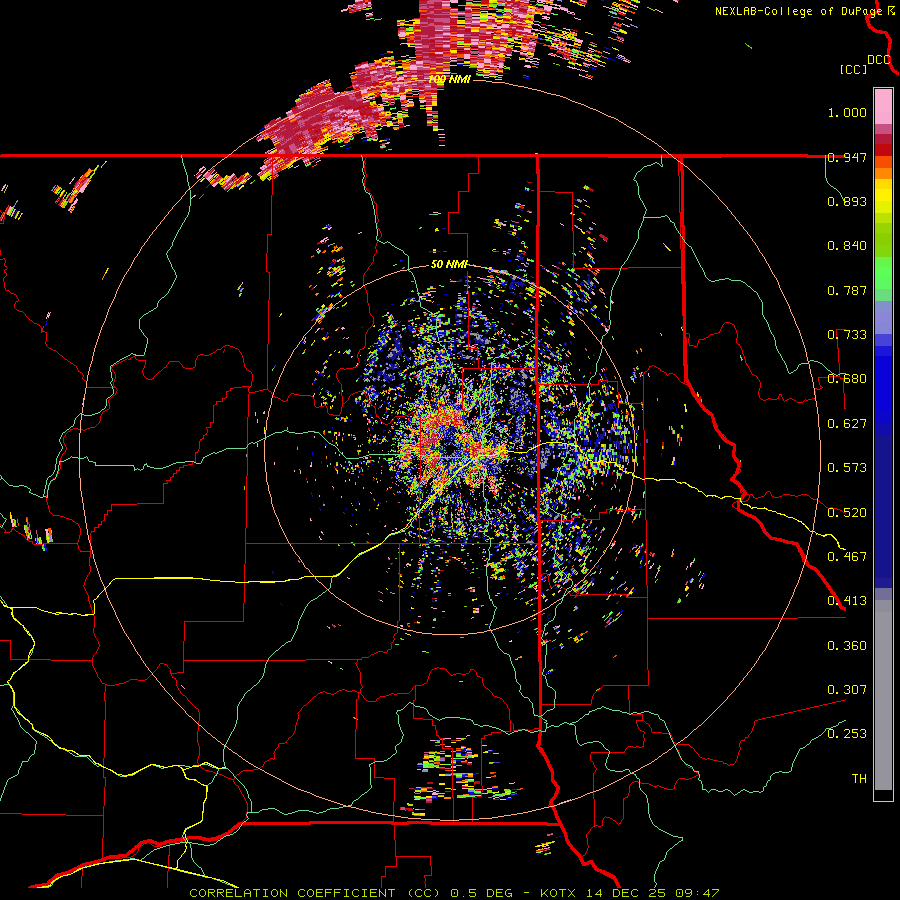Pick the pink swatch atop the color bar
900x900 pixels.
click(x=883, y=107)
